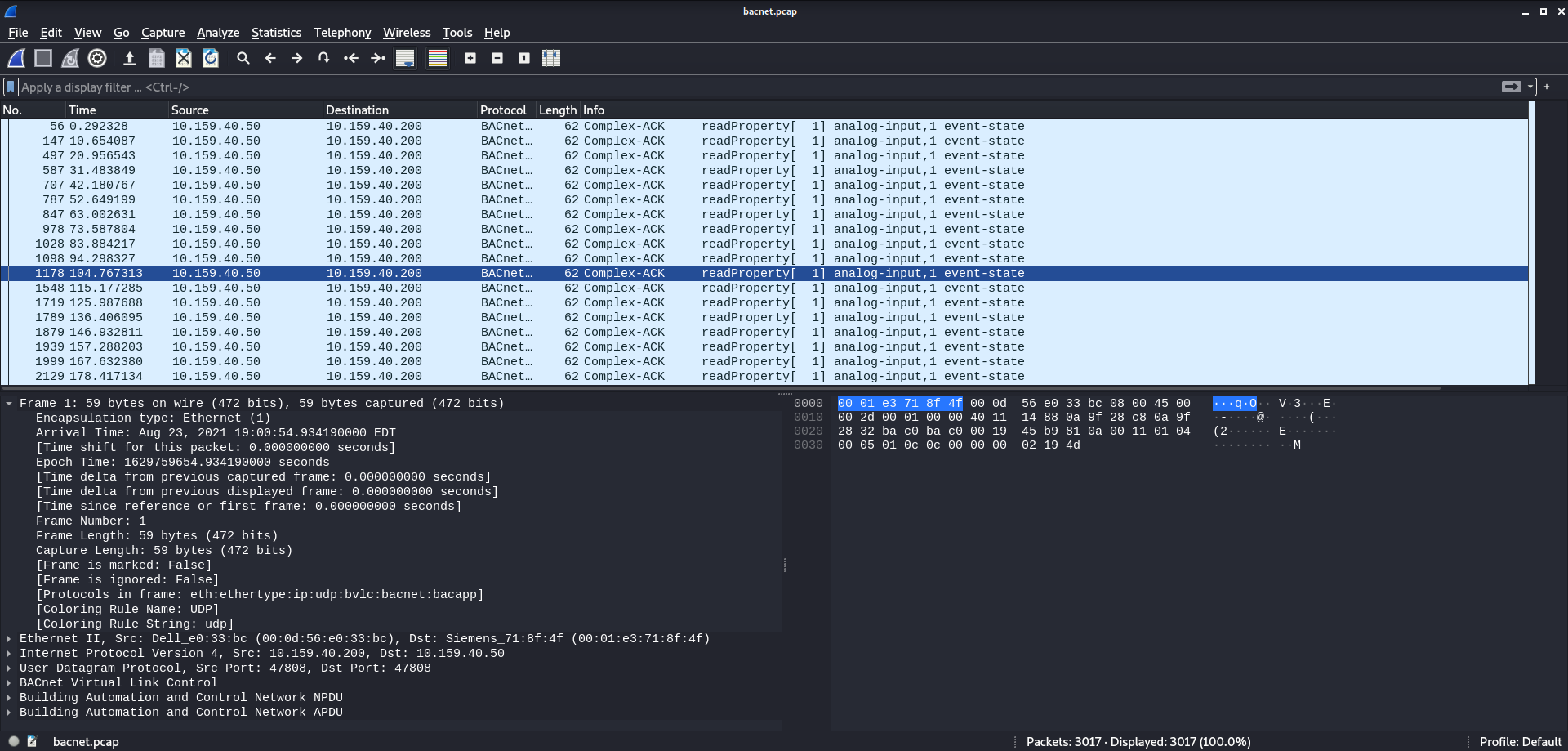This screenshot has height=751, width=1568.
Task: Select the Arrival Time detail line
Action: [x=216, y=432]
